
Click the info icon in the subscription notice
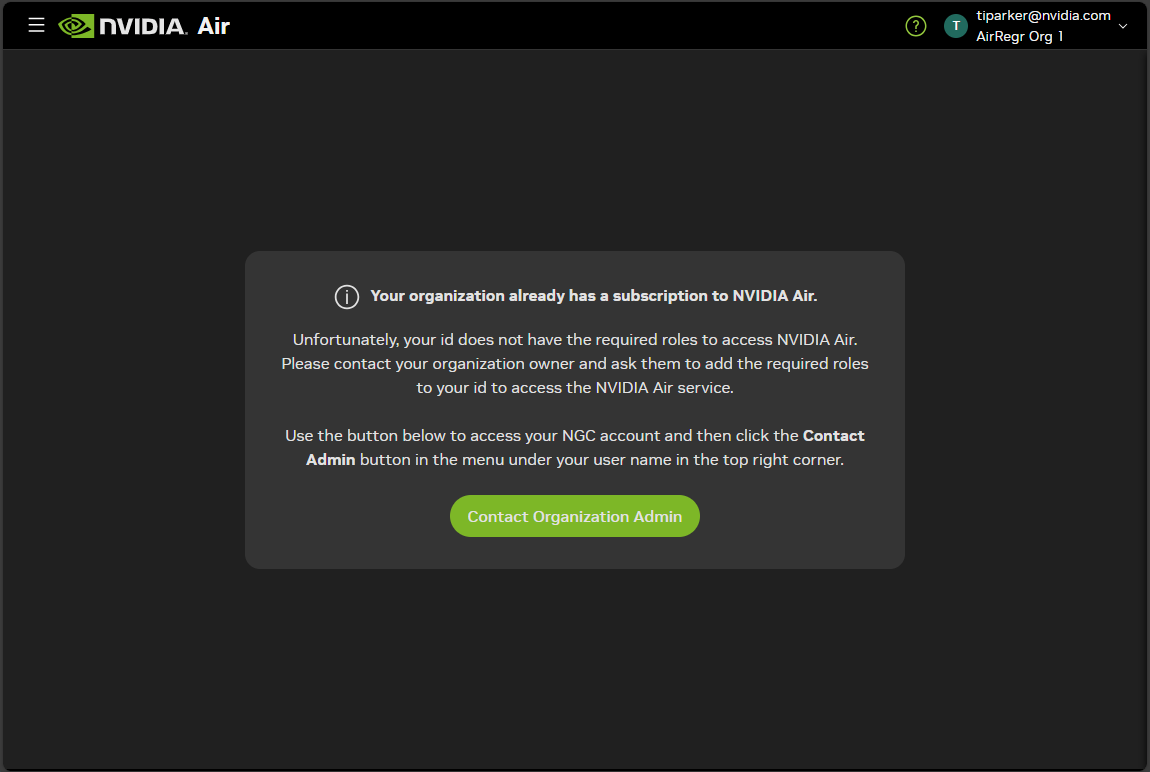[x=346, y=296]
